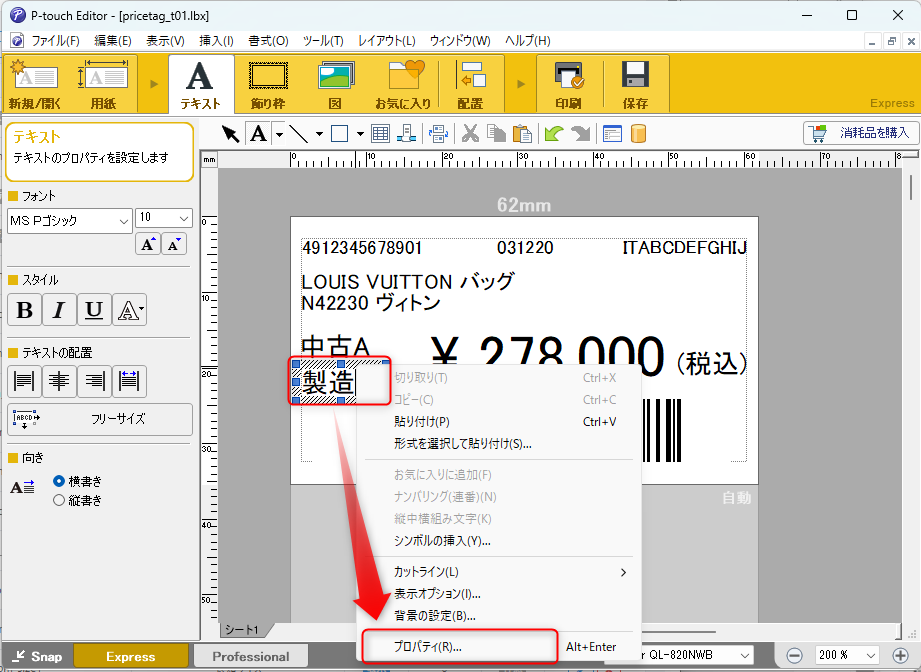Open the text effects outlined A button
Image resolution: width=921 pixels, height=672 pixels.
(129, 310)
